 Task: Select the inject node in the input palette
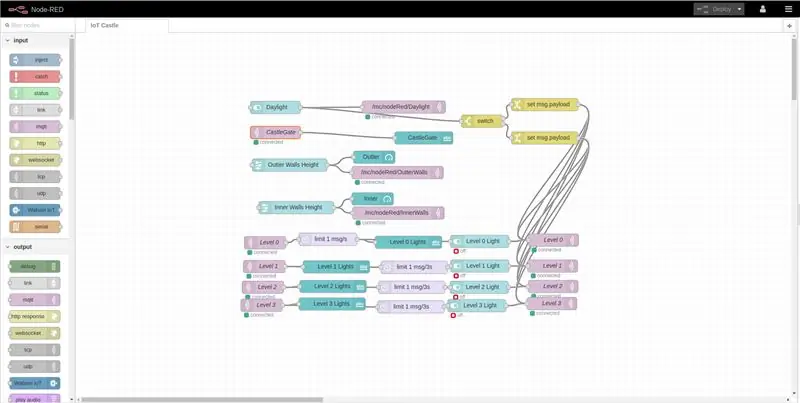point(35,60)
